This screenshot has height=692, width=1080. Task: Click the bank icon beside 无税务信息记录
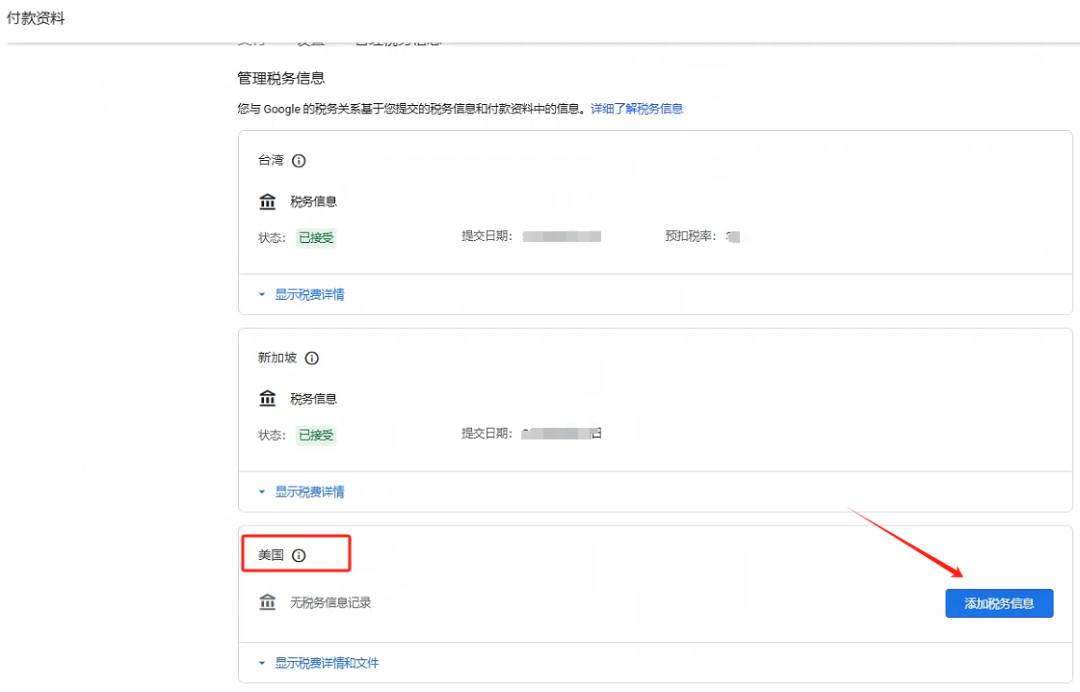tap(267, 602)
